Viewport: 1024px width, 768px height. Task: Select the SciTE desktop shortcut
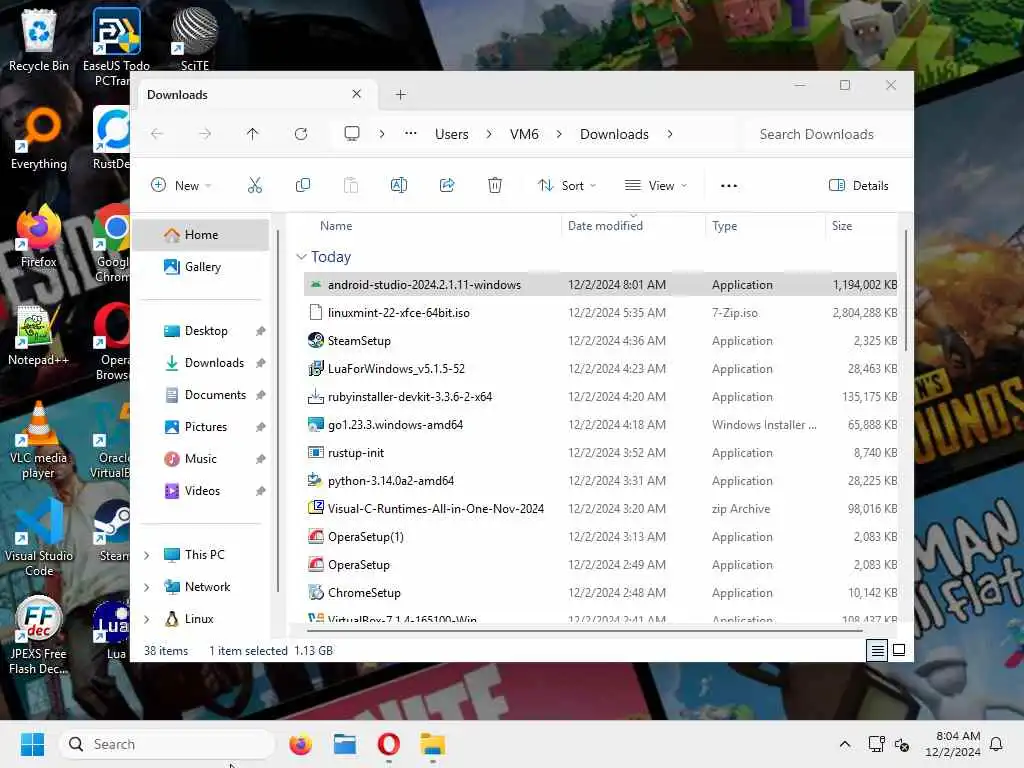[195, 39]
